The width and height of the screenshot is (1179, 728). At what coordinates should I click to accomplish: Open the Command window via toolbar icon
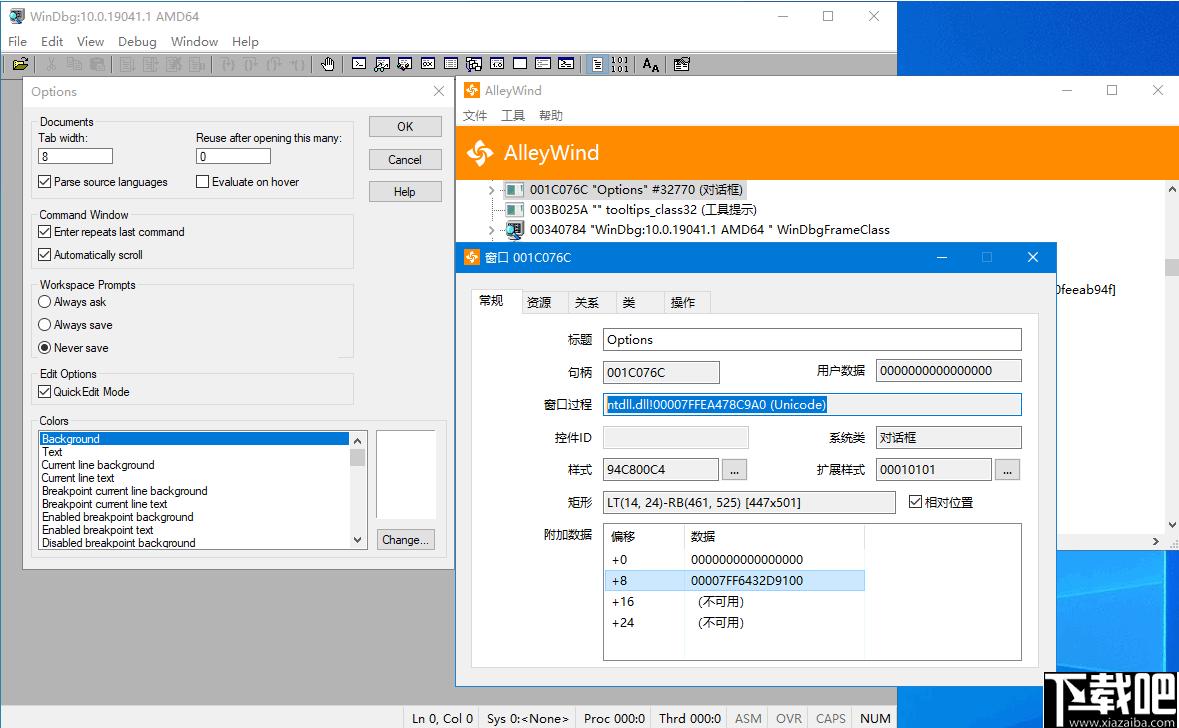click(x=359, y=65)
